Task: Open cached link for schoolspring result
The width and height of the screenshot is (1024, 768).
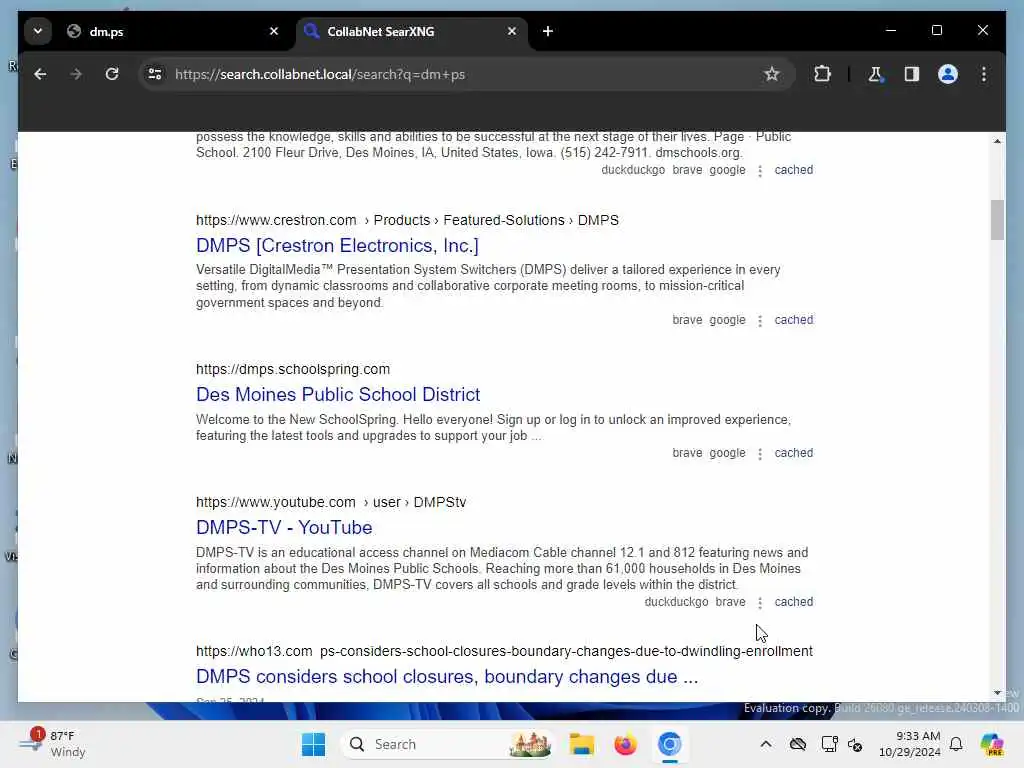Action: (x=793, y=453)
